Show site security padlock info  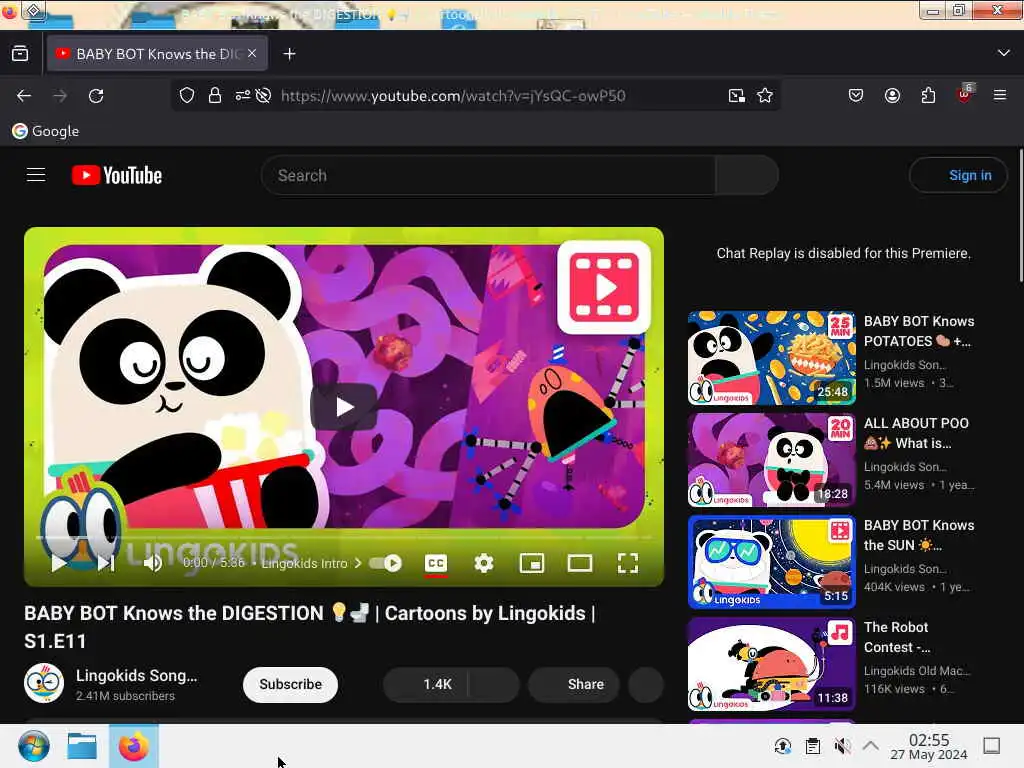pos(214,95)
